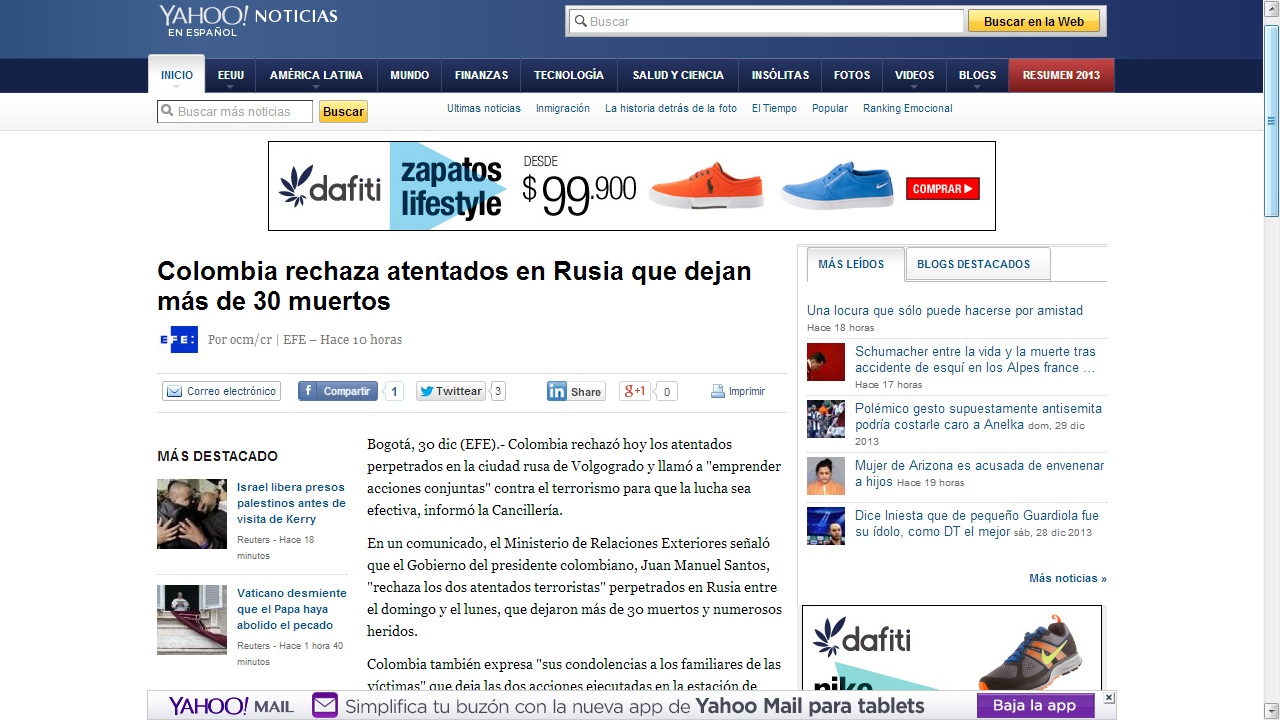This screenshot has width=1280, height=720.
Task: Open the SALUD Y CIENCIA menu
Action: tap(678, 75)
